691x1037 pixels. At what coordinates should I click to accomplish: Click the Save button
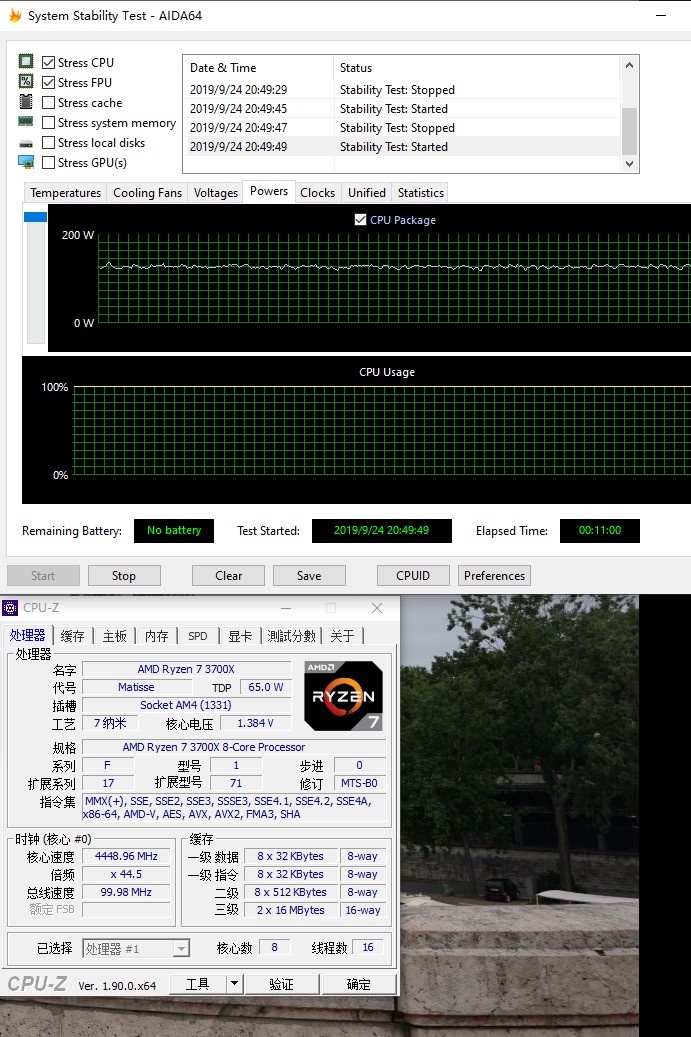(x=309, y=575)
